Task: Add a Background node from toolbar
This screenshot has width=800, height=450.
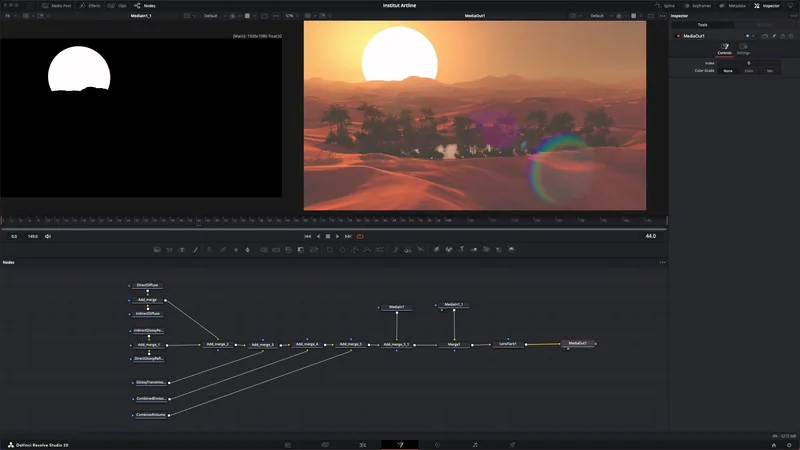Action: [x=157, y=249]
